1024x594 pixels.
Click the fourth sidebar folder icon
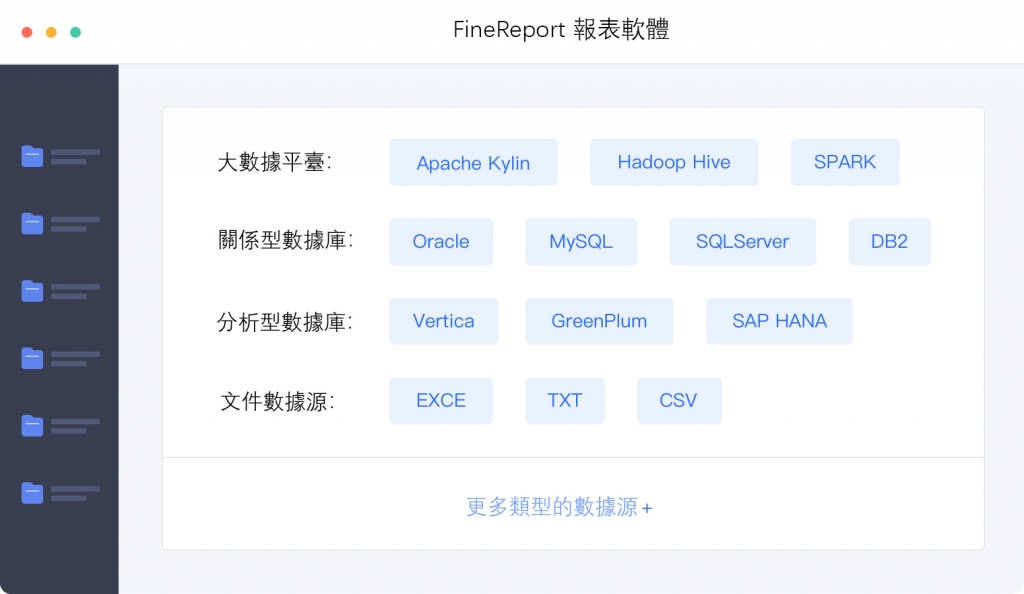(x=32, y=358)
